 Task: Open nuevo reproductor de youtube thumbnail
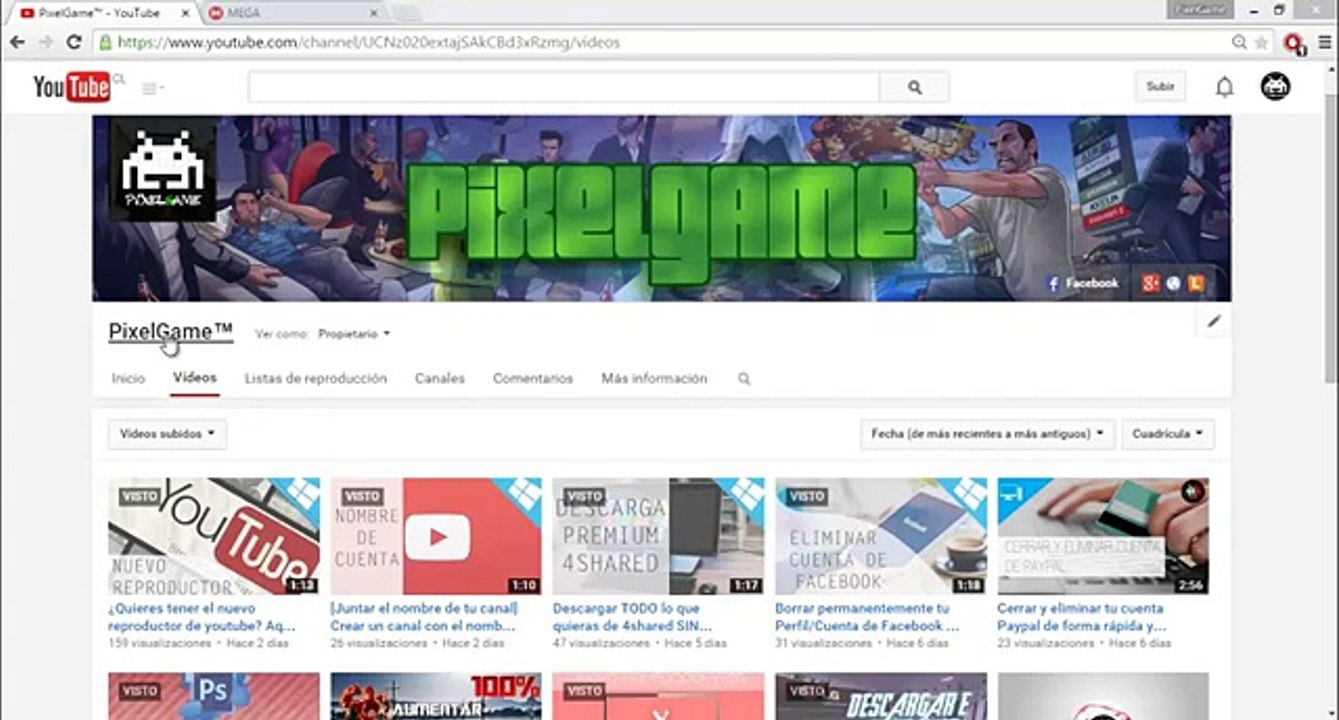214,536
